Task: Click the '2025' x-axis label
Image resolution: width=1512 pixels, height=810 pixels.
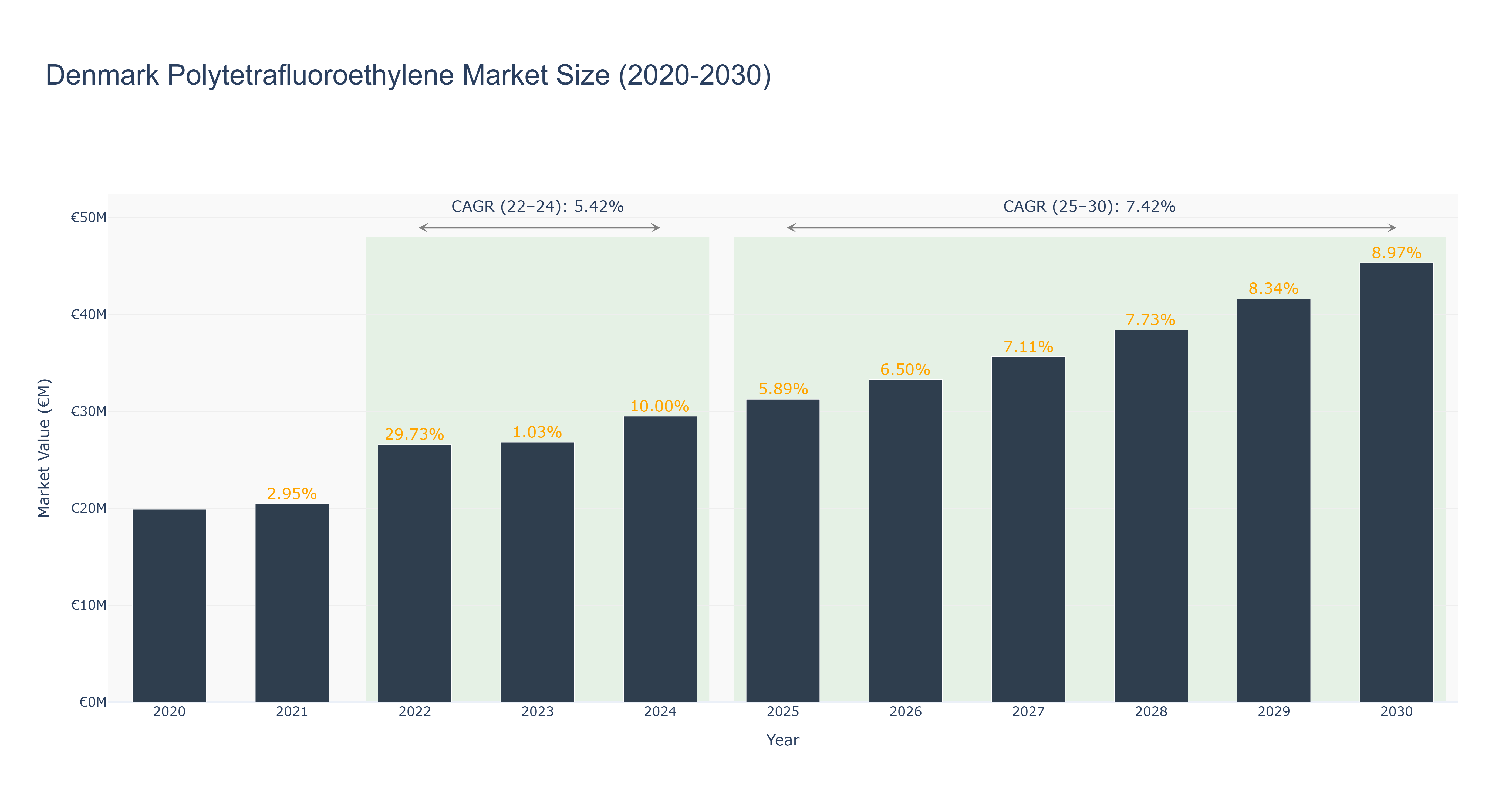Action: point(782,712)
